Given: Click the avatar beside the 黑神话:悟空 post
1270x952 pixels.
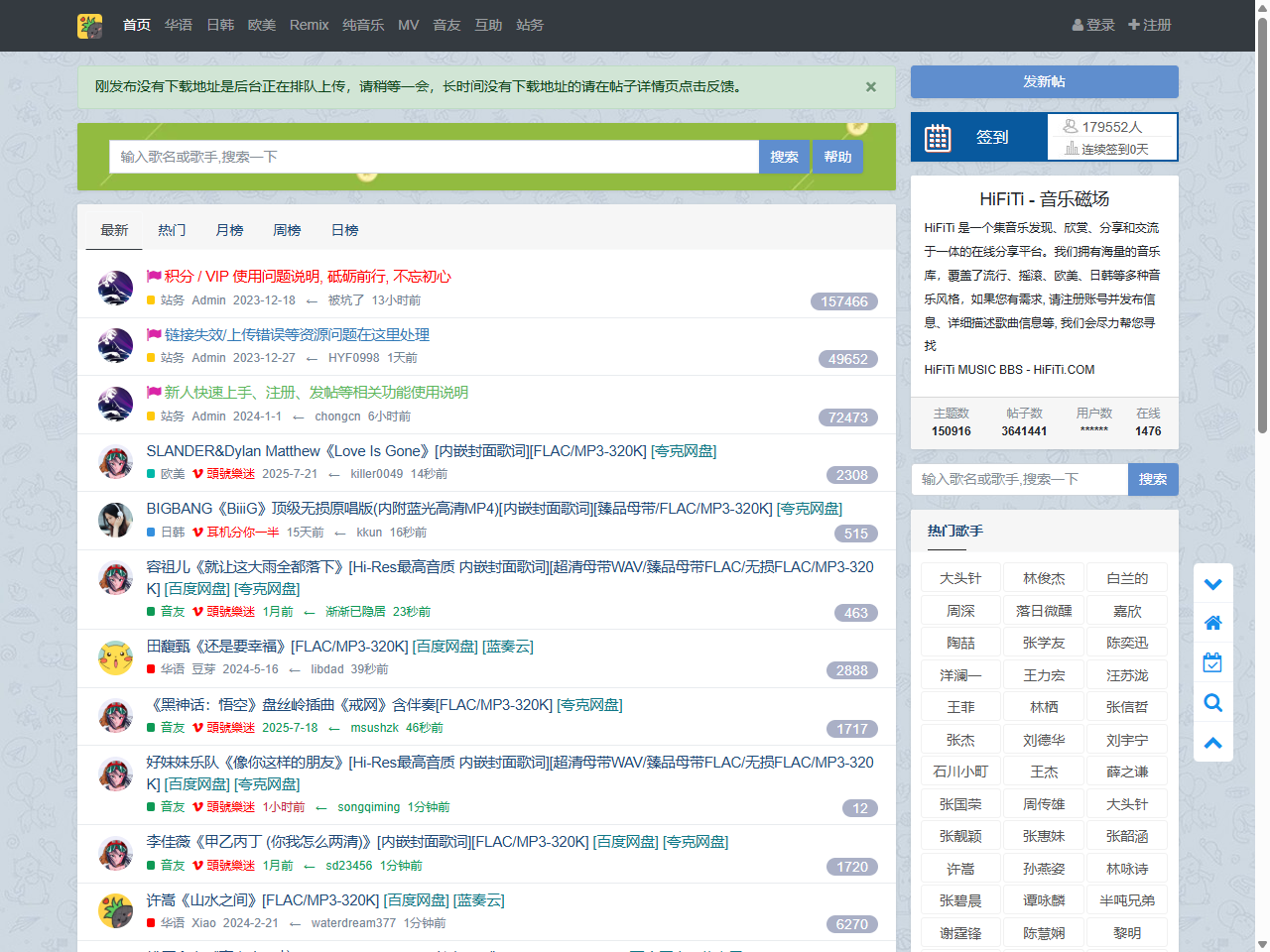Looking at the screenshot, I should pos(116,716).
